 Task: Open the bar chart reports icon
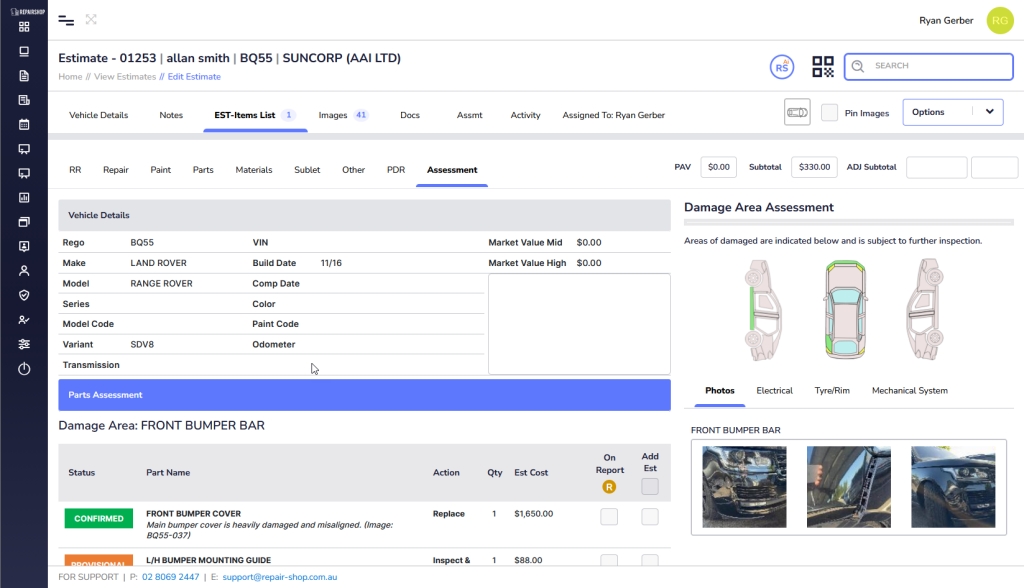point(24,197)
